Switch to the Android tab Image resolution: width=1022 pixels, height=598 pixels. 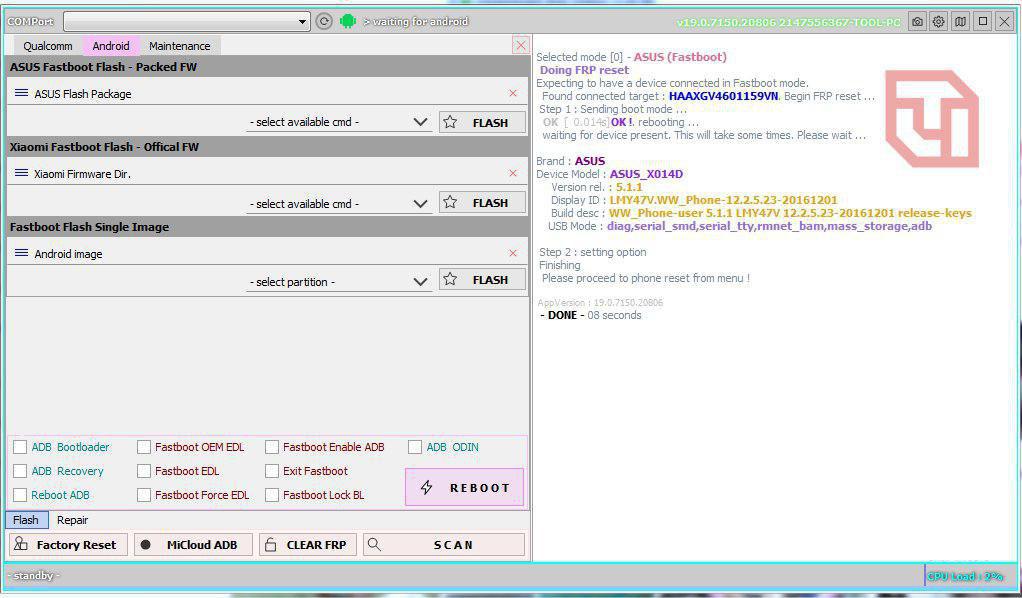click(111, 46)
